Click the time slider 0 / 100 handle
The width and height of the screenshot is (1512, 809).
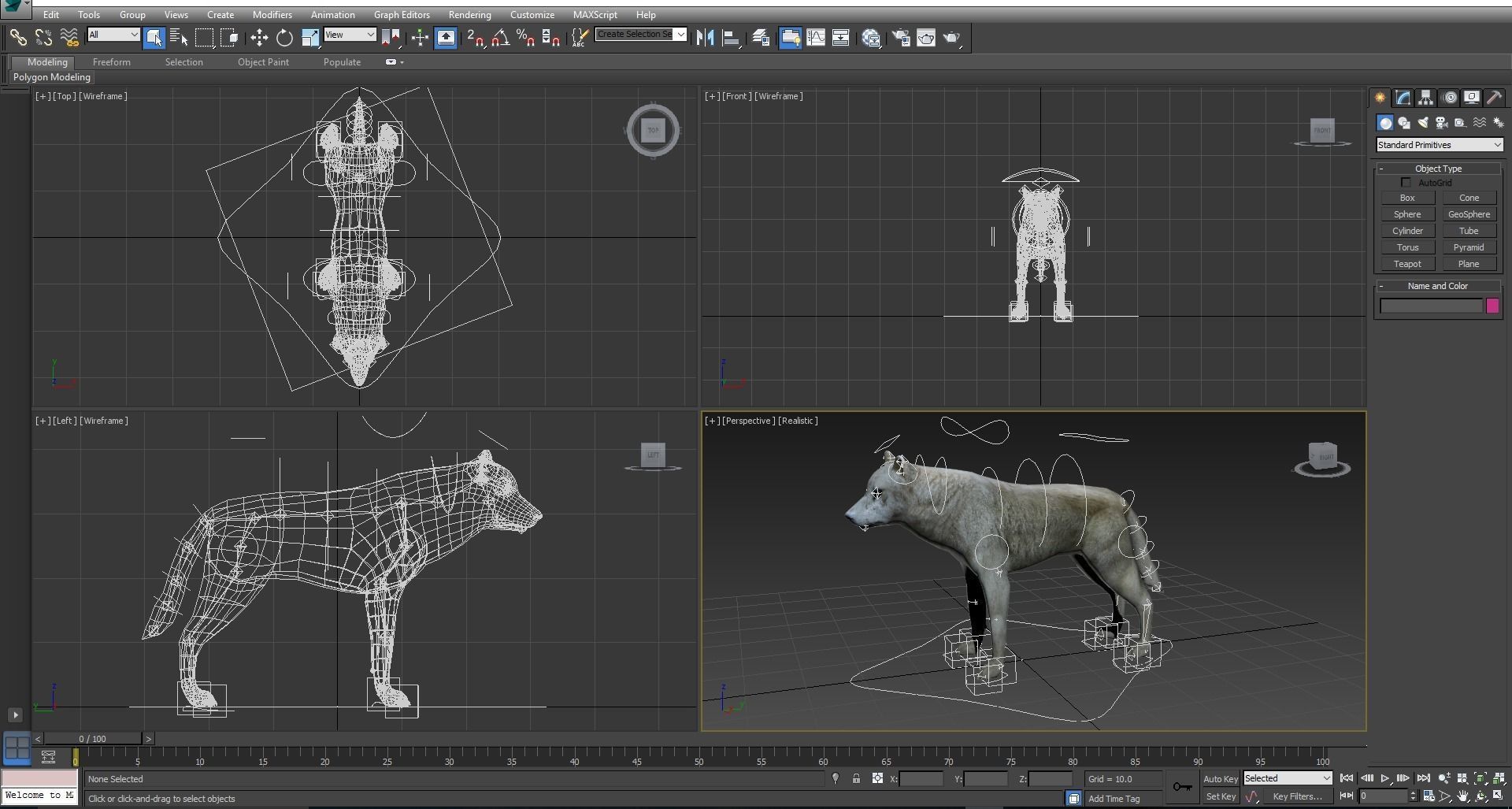pos(93,739)
